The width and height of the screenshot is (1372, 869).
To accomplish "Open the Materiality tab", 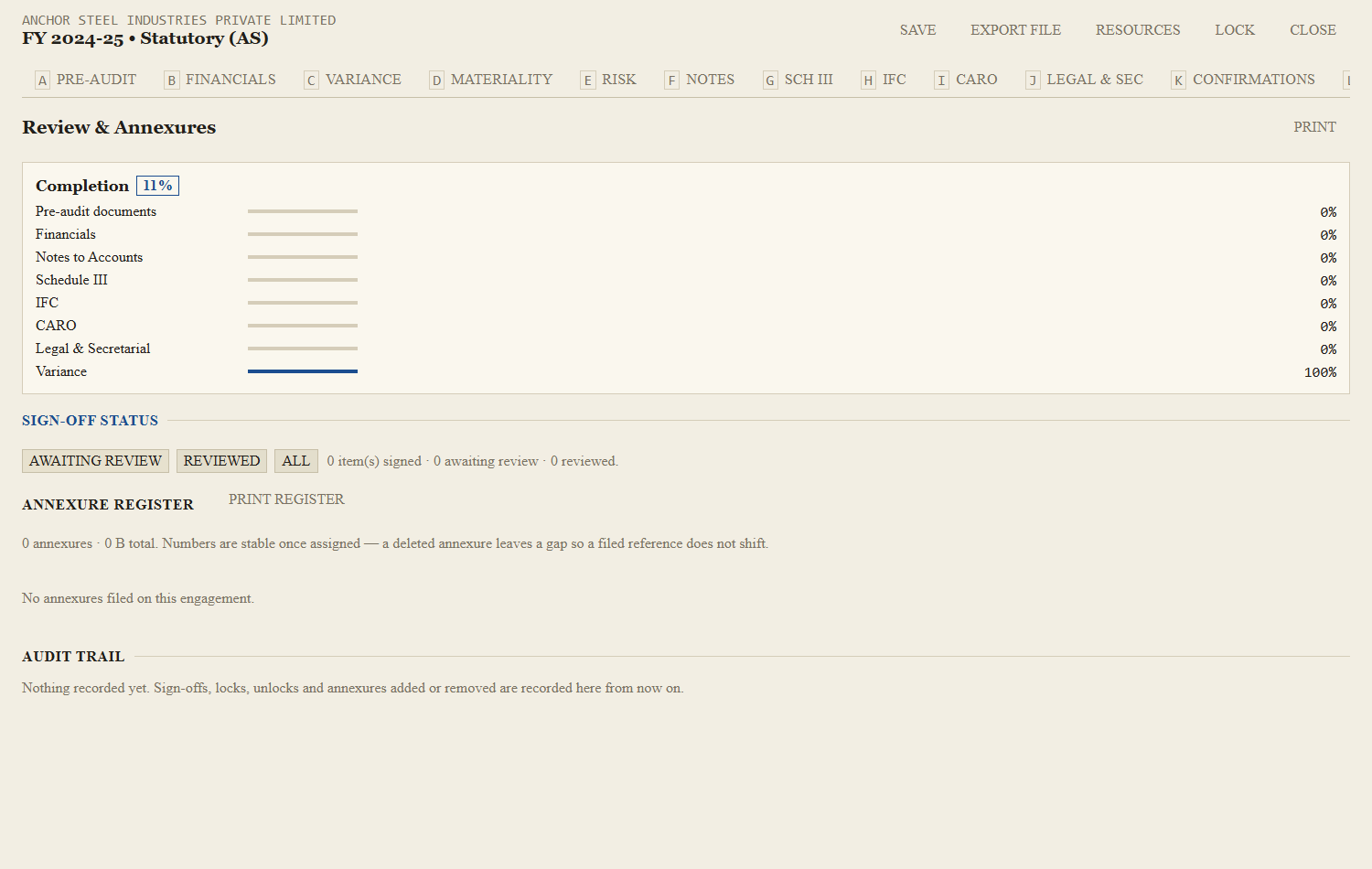I will pyautogui.click(x=491, y=80).
